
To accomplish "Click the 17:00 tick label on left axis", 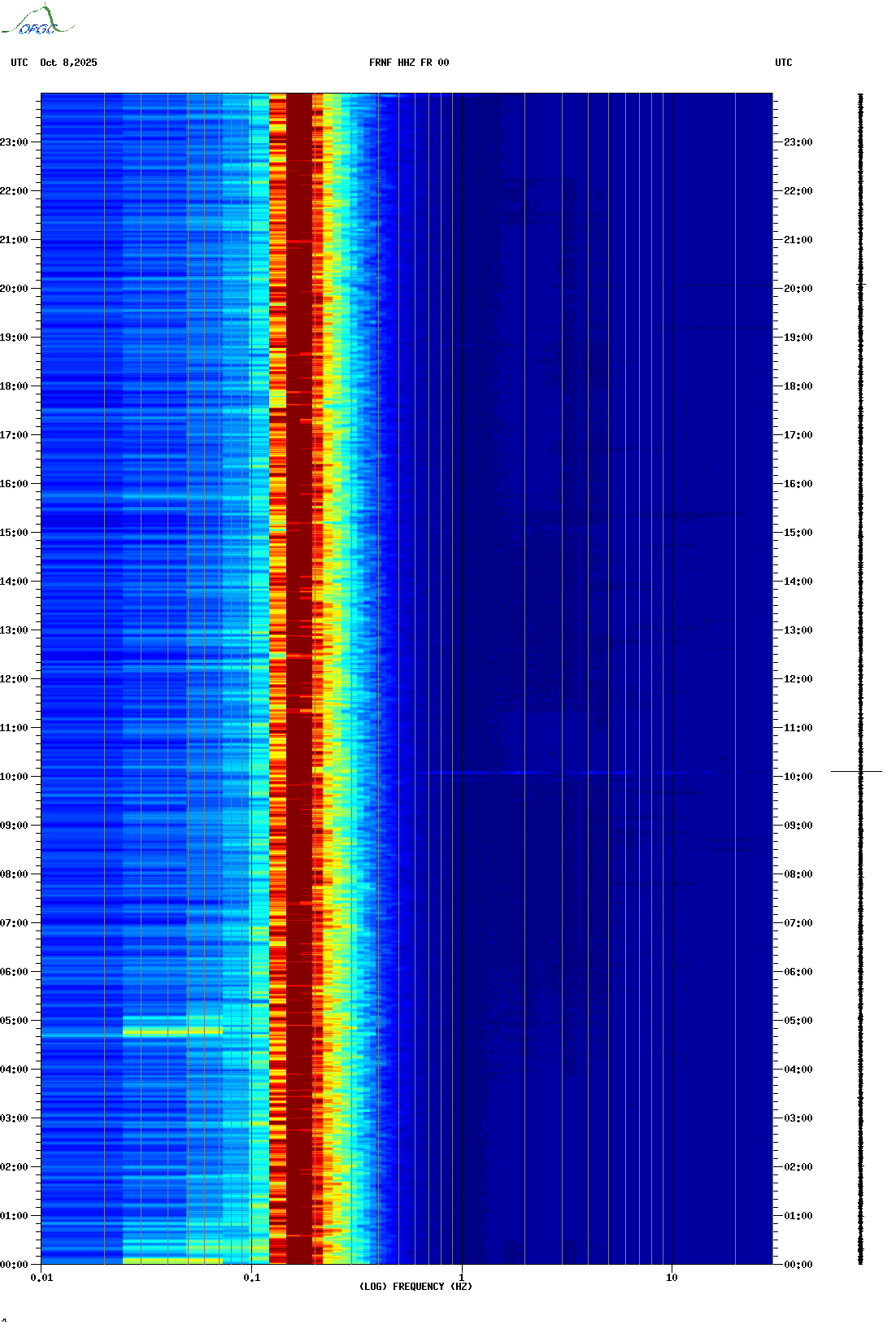I will pos(14,435).
